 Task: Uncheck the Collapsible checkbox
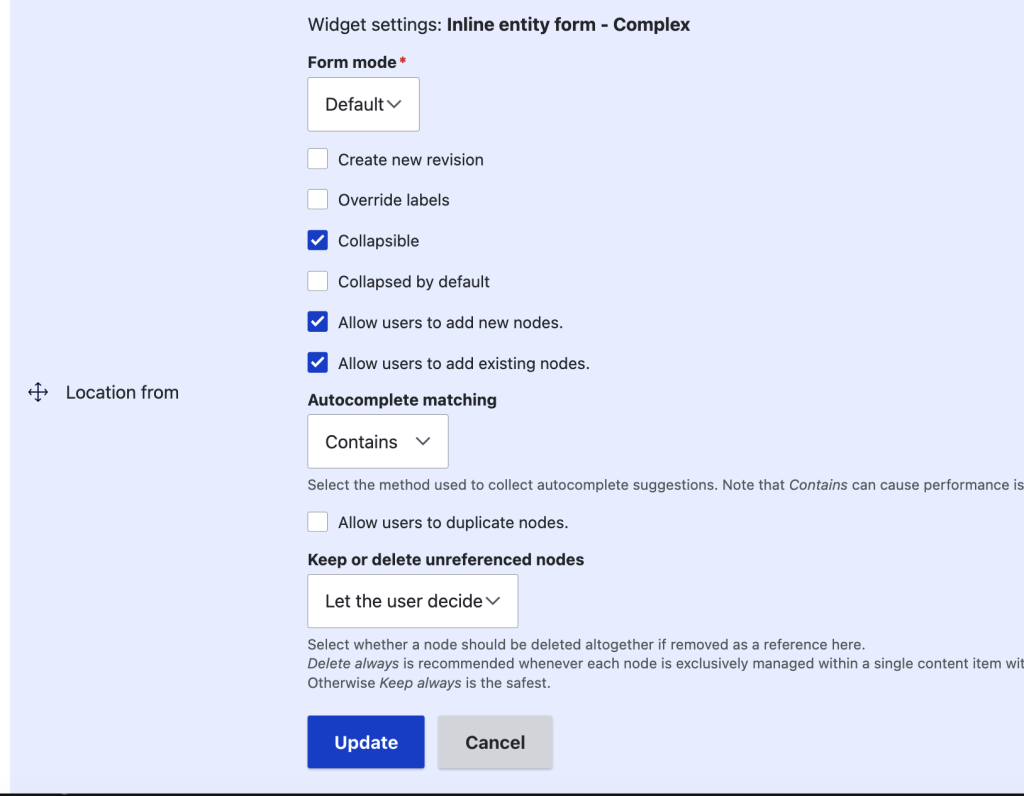click(317, 240)
